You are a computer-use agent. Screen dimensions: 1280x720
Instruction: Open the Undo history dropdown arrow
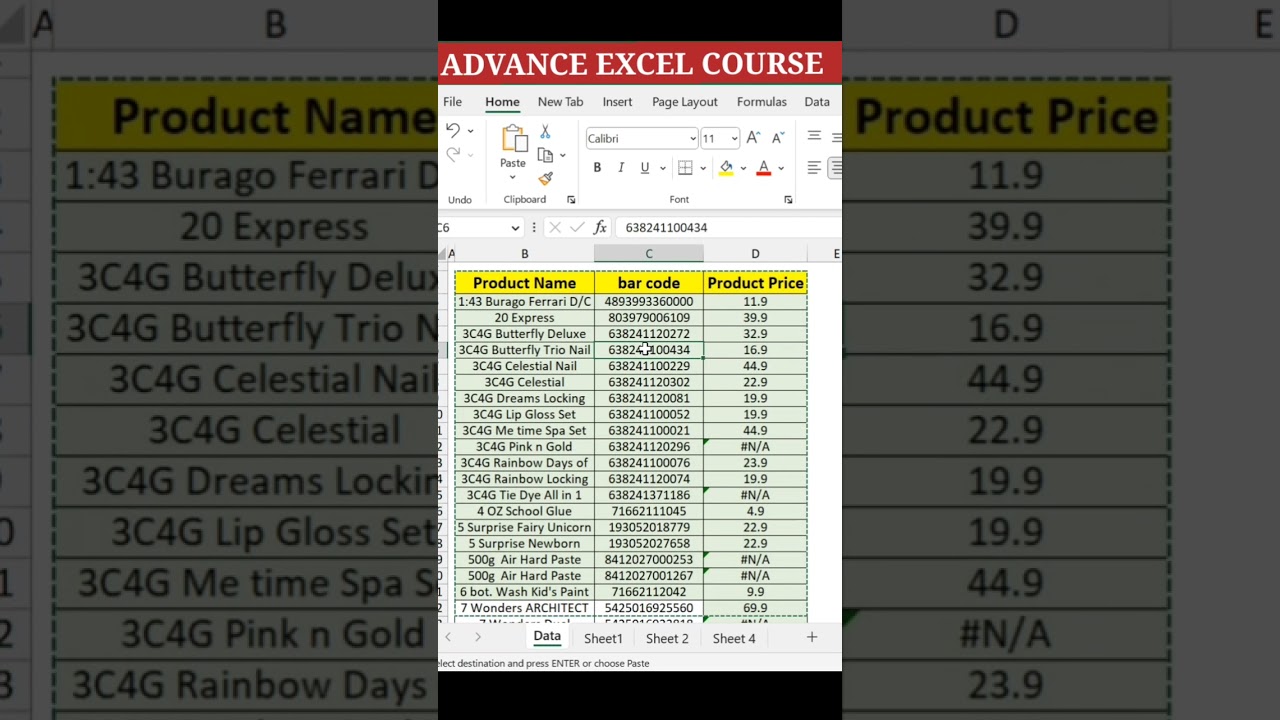470,132
